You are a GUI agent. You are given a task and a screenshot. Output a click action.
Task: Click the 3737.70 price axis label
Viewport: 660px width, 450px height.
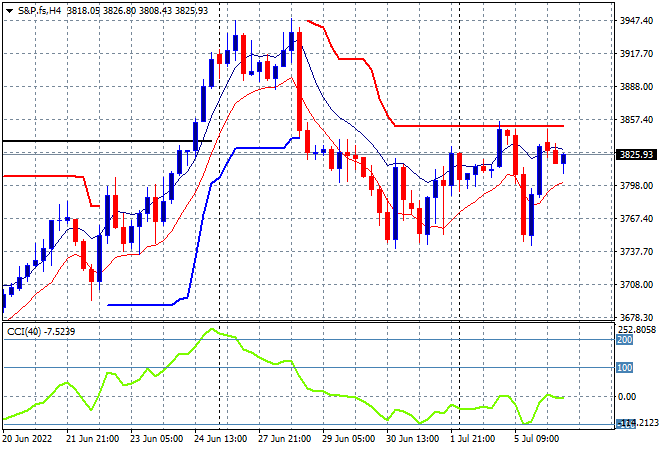point(636,252)
